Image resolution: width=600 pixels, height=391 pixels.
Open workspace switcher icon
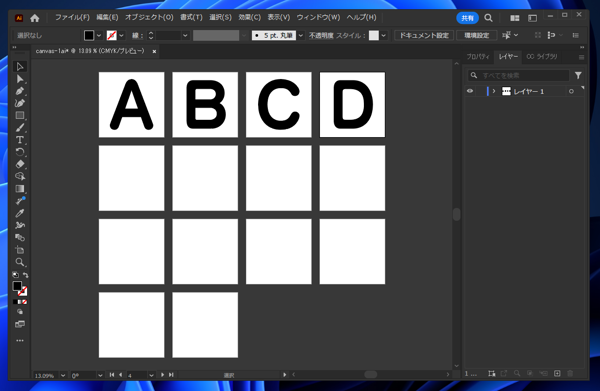[x=532, y=18]
